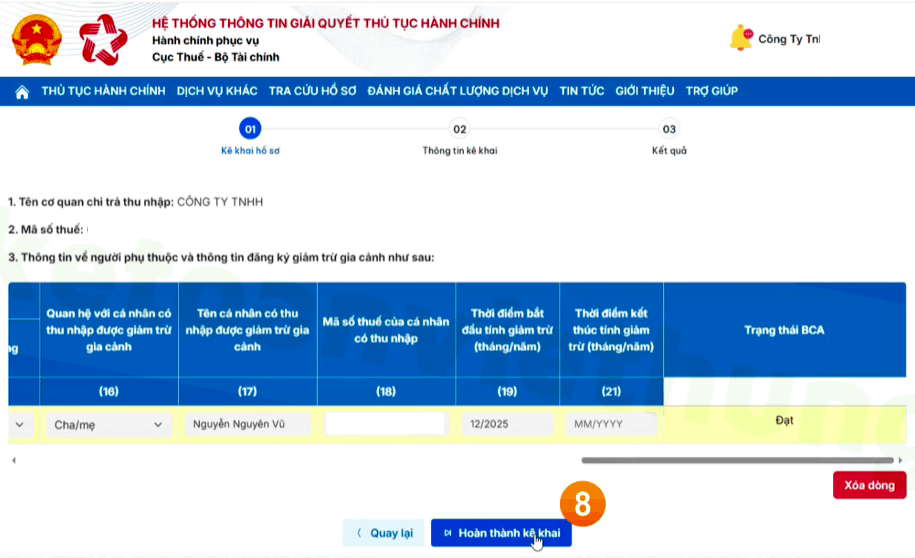The height and width of the screenshot is (558, 915).
Task: Open THỦ TỤC HÀNH CHÍNH menu
Action: 103,91
